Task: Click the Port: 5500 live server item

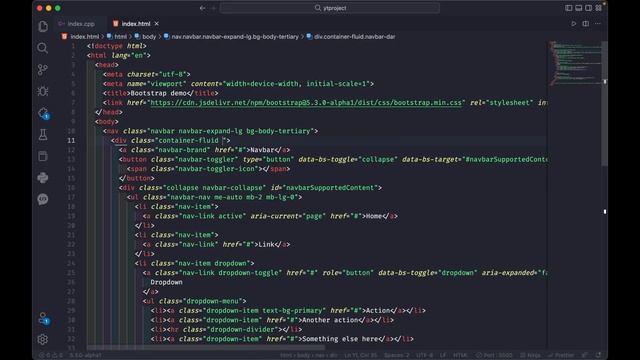Action: (493, 355)
